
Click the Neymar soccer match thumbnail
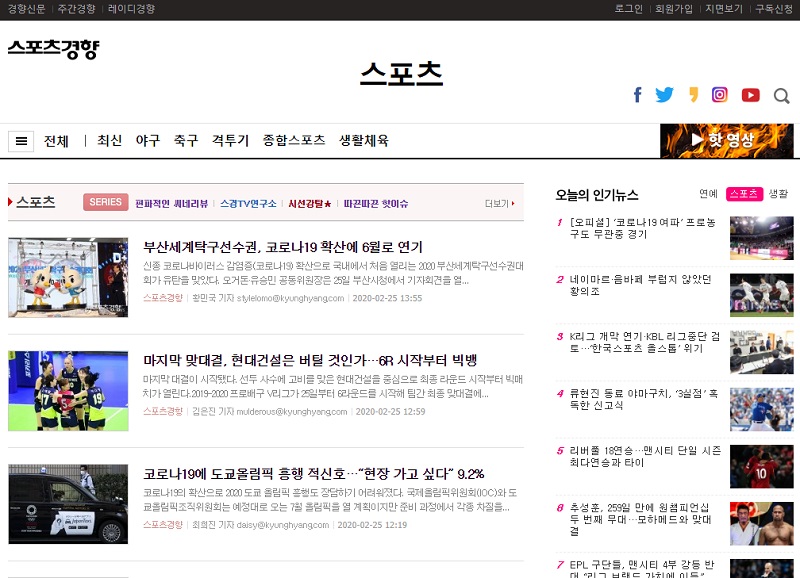[762, 295]
